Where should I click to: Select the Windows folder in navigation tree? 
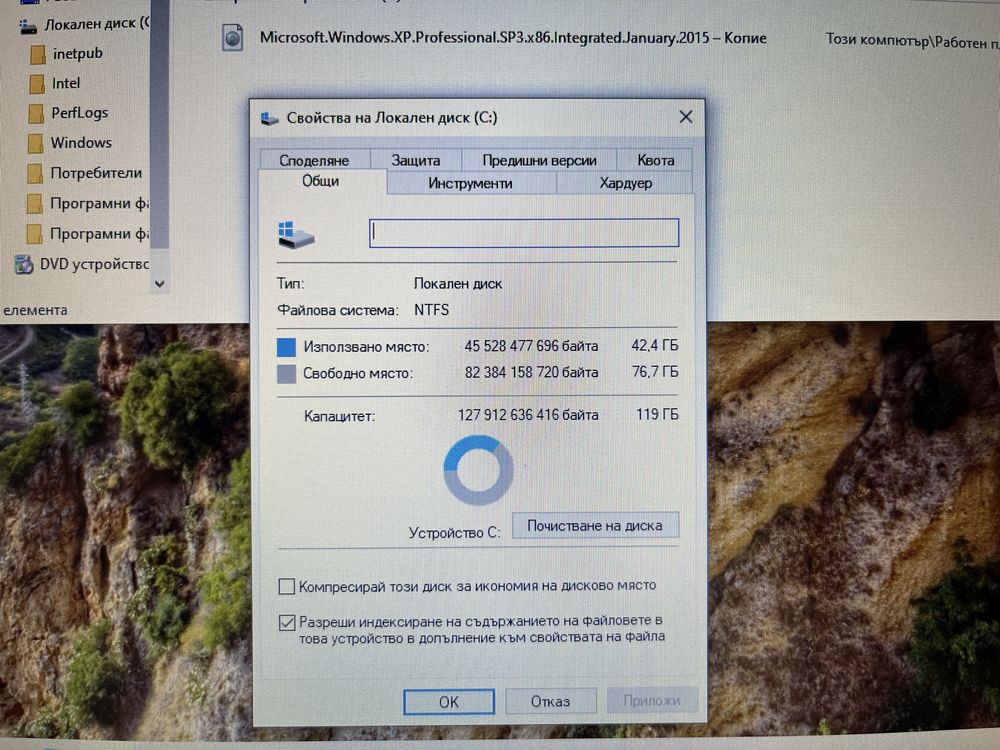pyautogui.click(x=81, y=143)
